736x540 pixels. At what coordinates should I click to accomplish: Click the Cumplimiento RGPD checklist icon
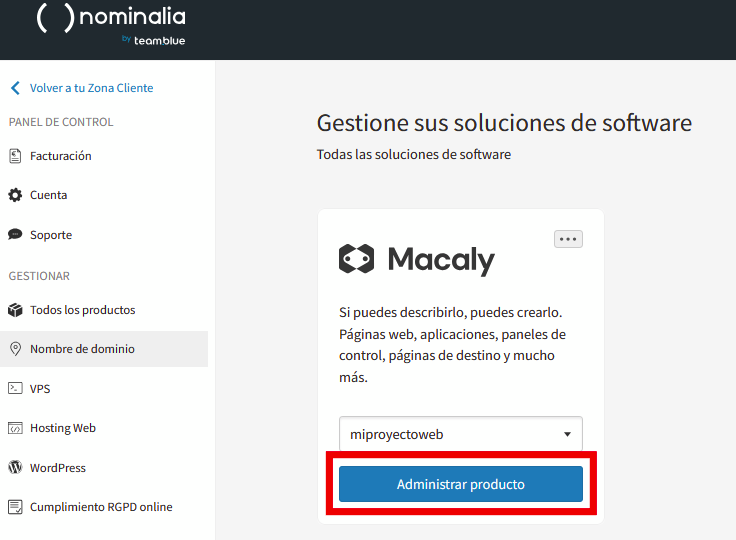point(15,507)
